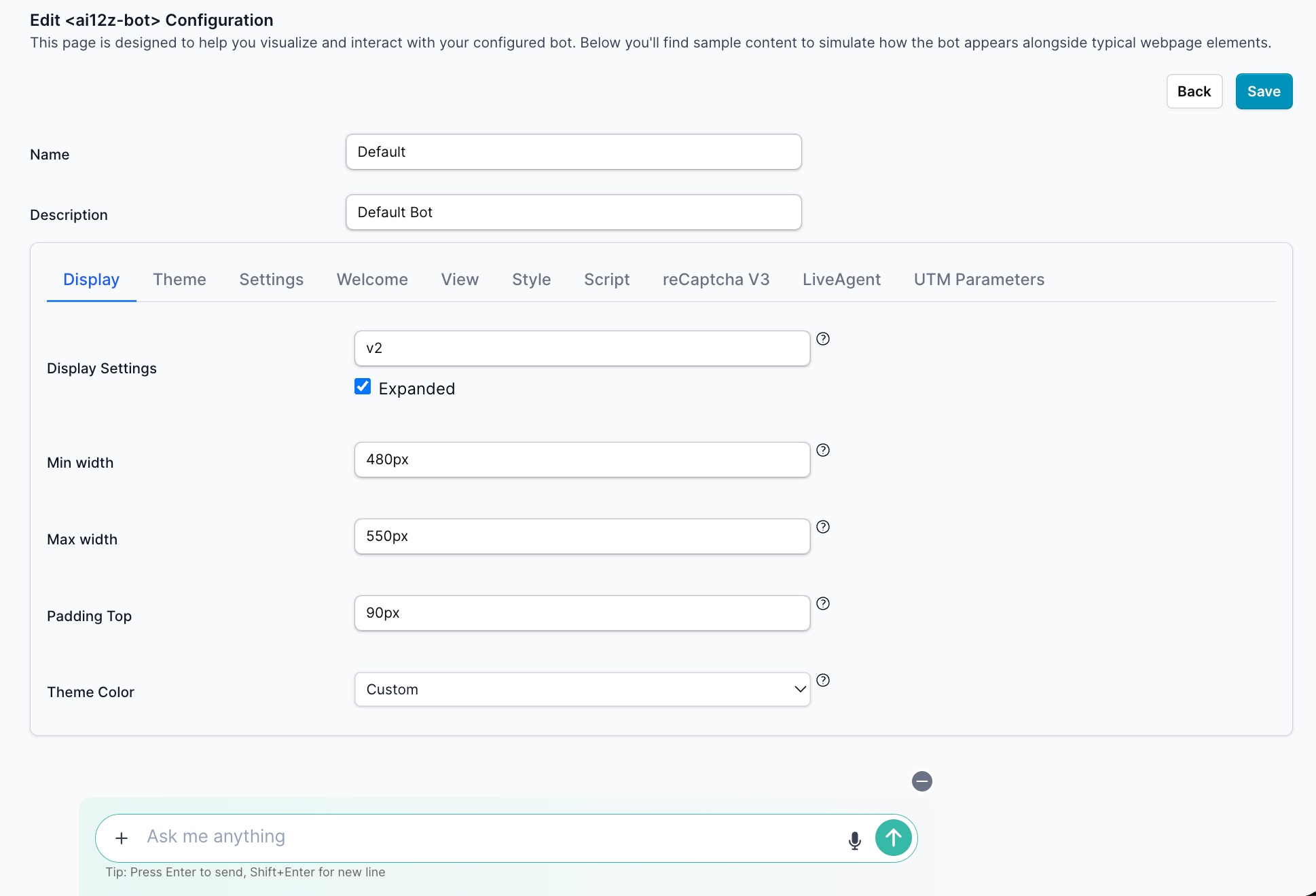The height and width of the screenshot is (896, 1316).
Task: Select the UTM Parameters tab
Action: point(979,280)
